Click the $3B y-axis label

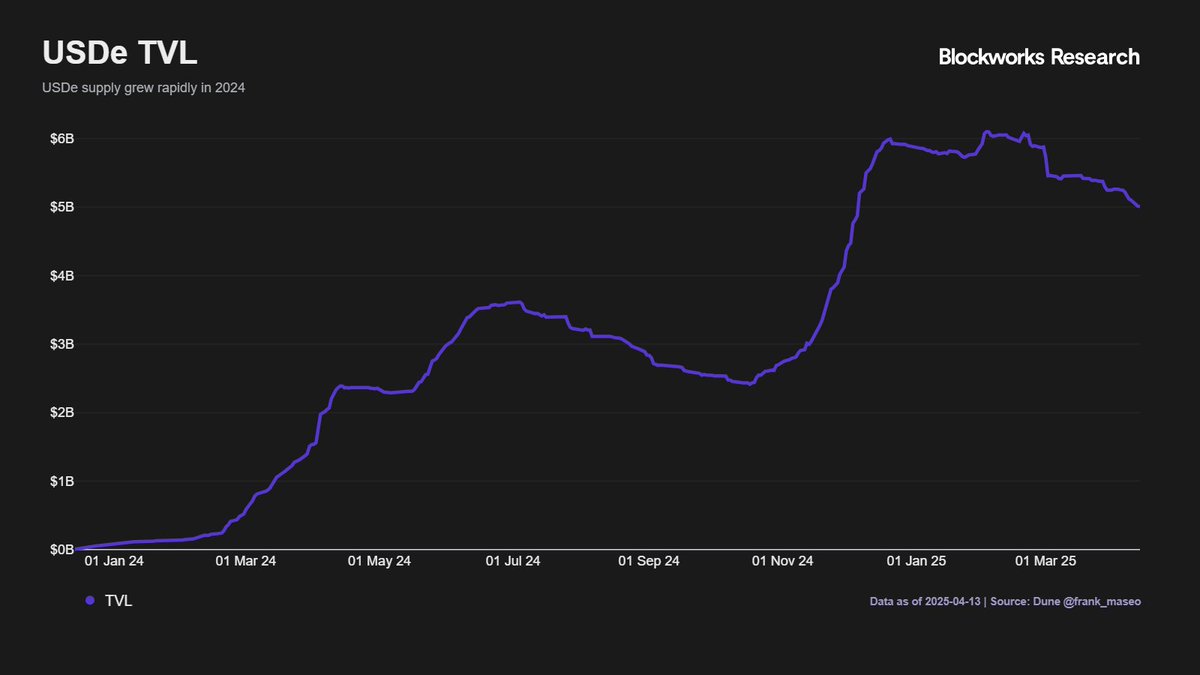pos(62,344)
